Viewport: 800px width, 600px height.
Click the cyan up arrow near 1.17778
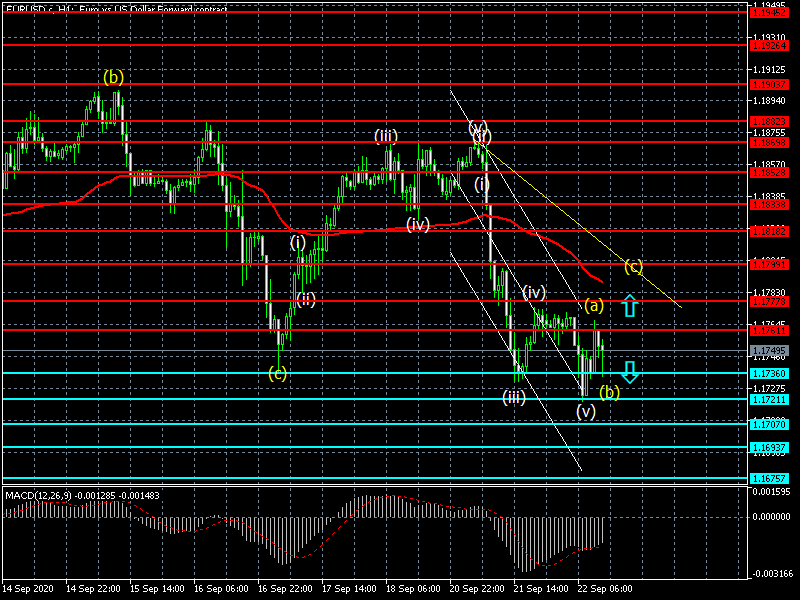point(630,306)
